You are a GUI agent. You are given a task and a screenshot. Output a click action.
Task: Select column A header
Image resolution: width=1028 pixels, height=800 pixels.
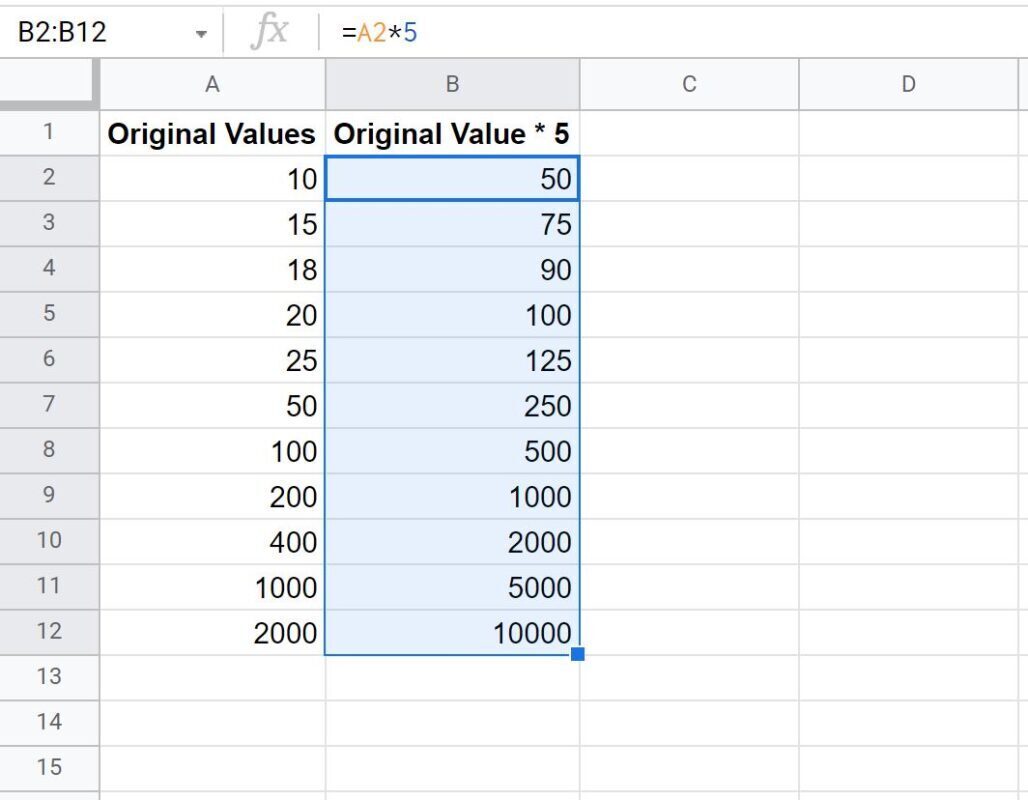[x=212, y=84]
